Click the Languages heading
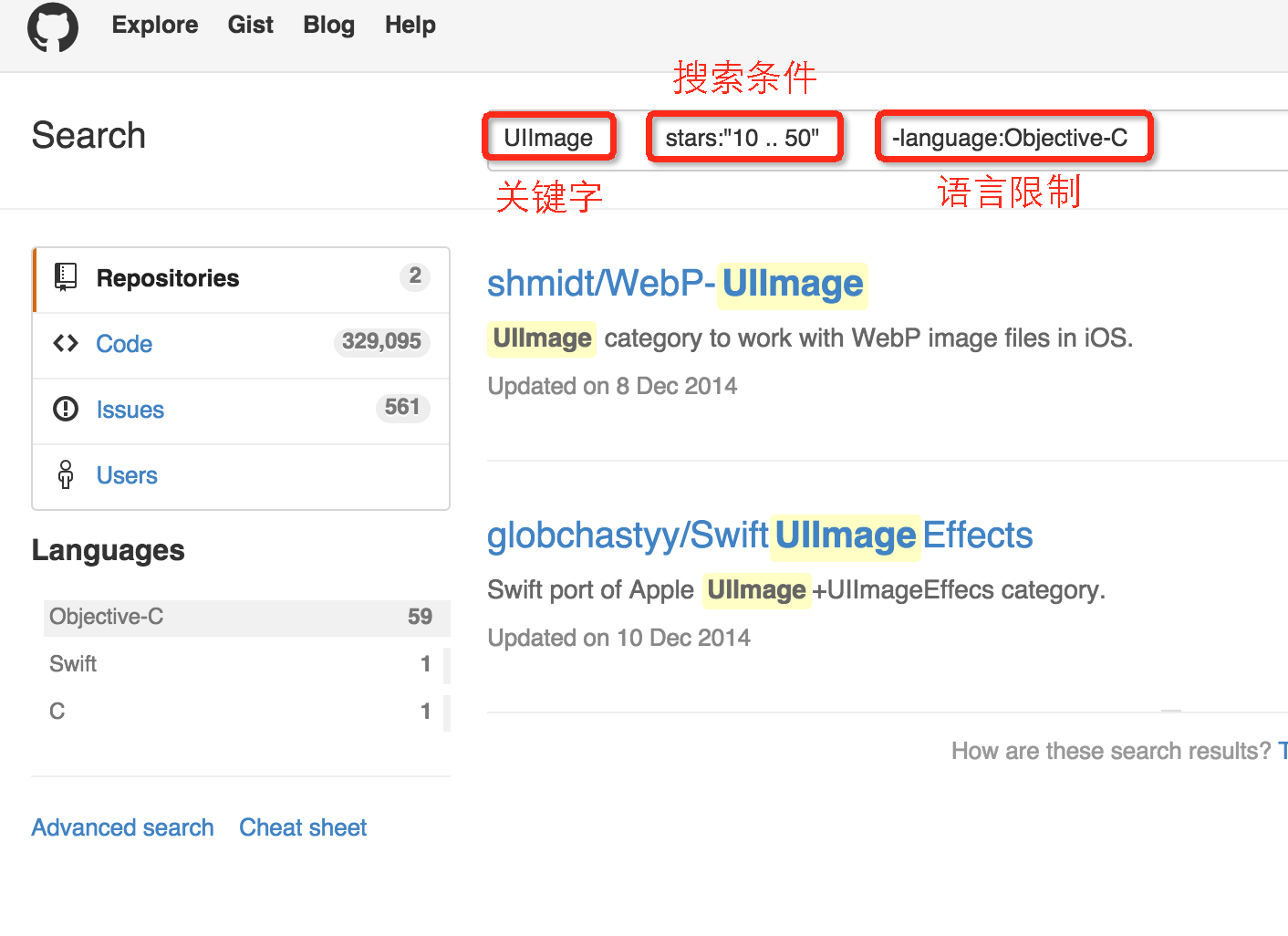The height and width of the screenshot is (936, 1288). point(109,551)
